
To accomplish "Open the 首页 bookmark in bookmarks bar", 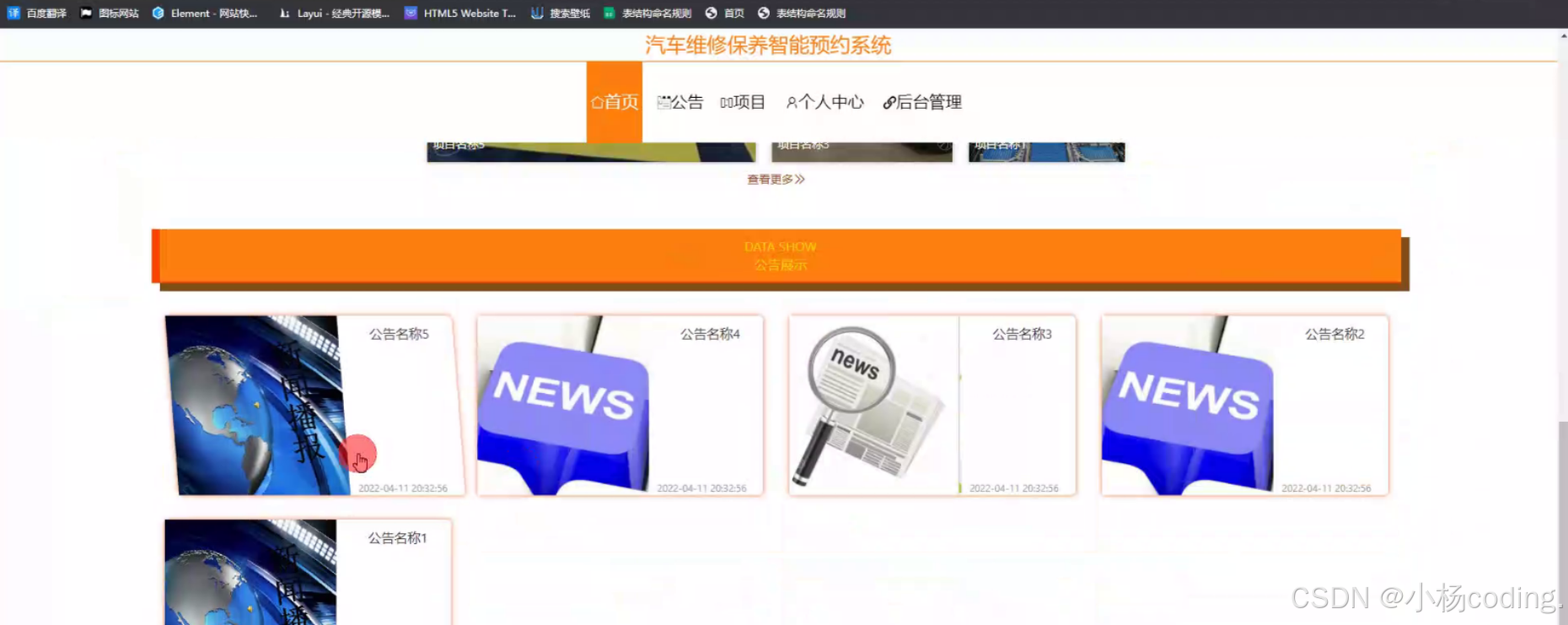I will [x=725, y=13].
